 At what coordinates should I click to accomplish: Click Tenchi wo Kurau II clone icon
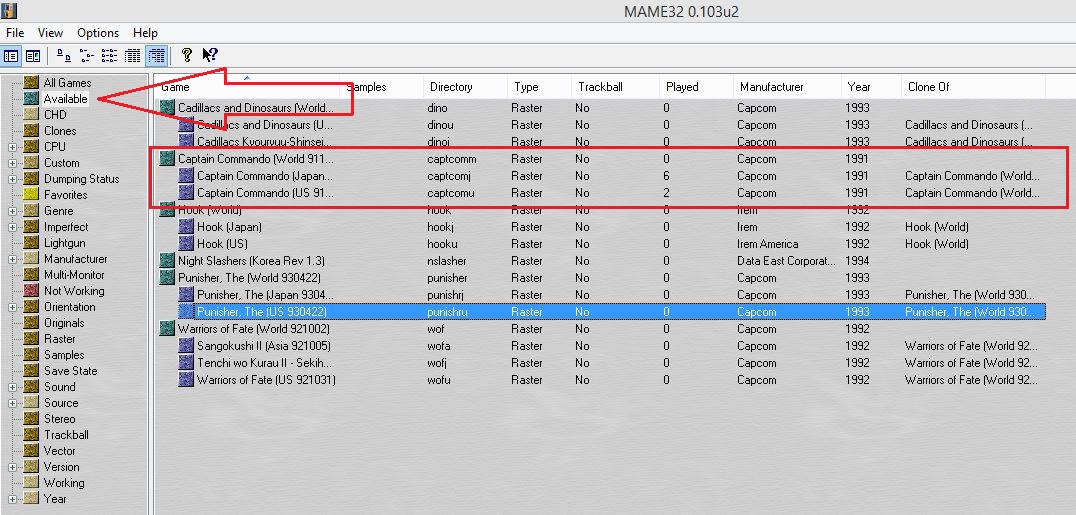click(186, 363)
